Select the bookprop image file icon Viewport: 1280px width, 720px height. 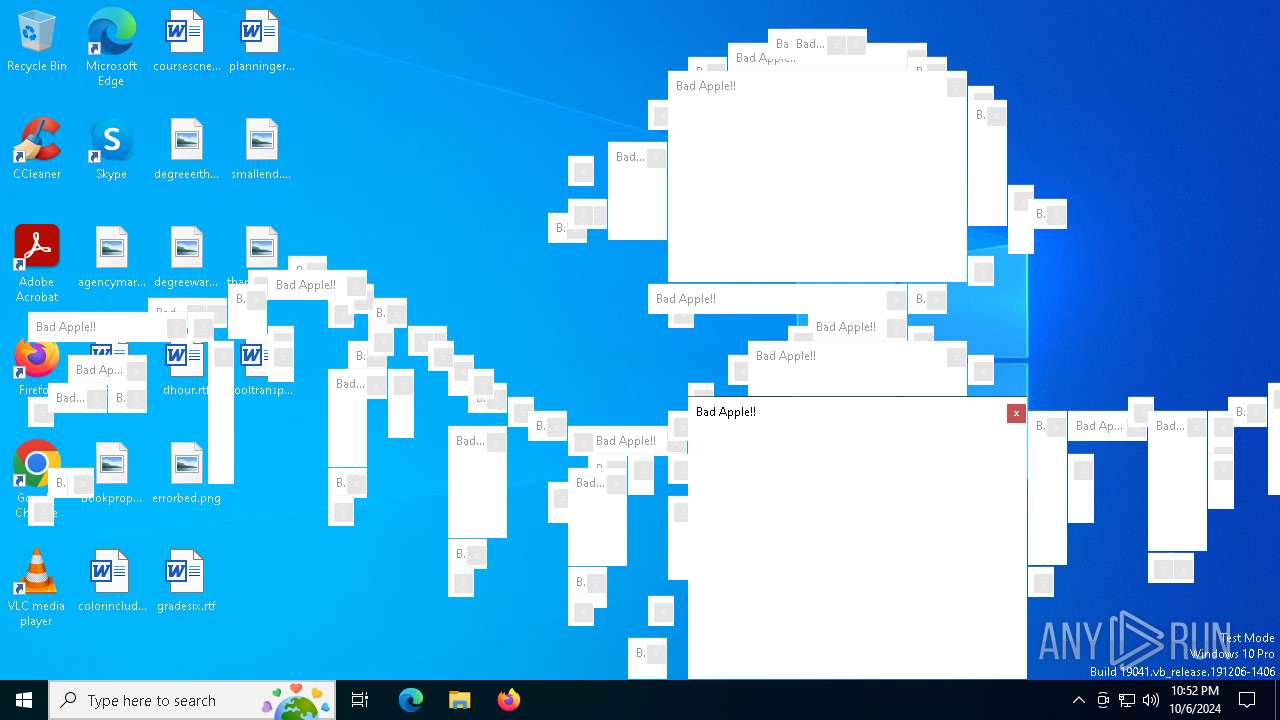click(x=111, y=473)
